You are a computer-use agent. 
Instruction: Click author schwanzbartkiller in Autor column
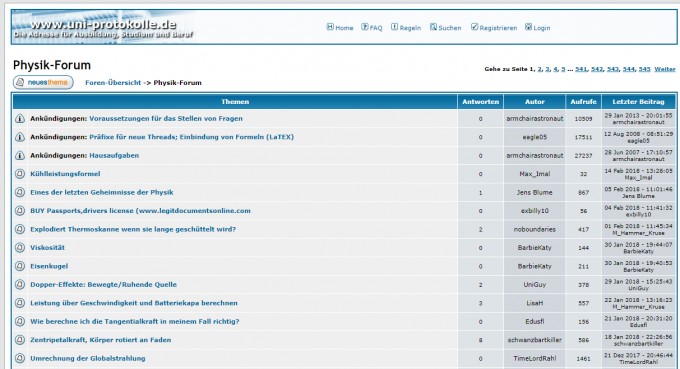(x=534, y=340)
